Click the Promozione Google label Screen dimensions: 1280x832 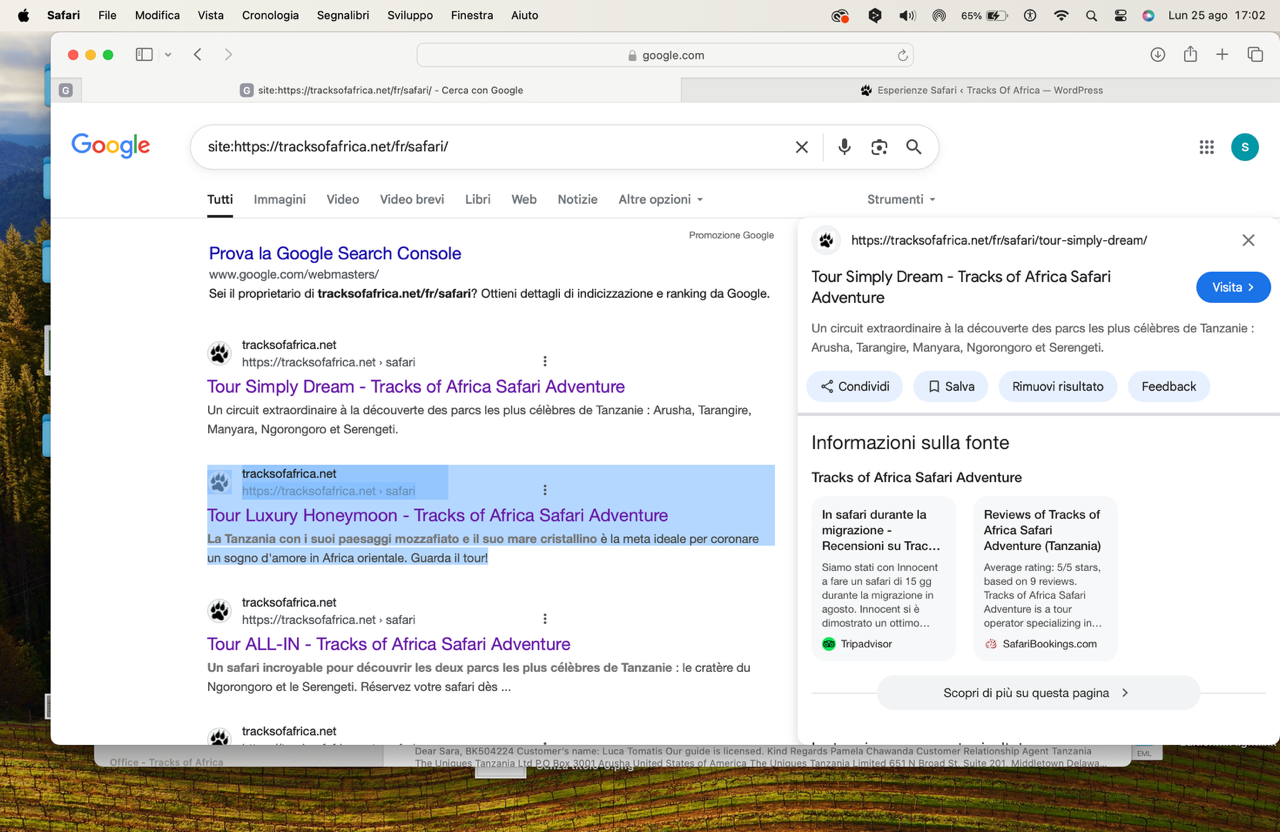(x=731, y=235)
